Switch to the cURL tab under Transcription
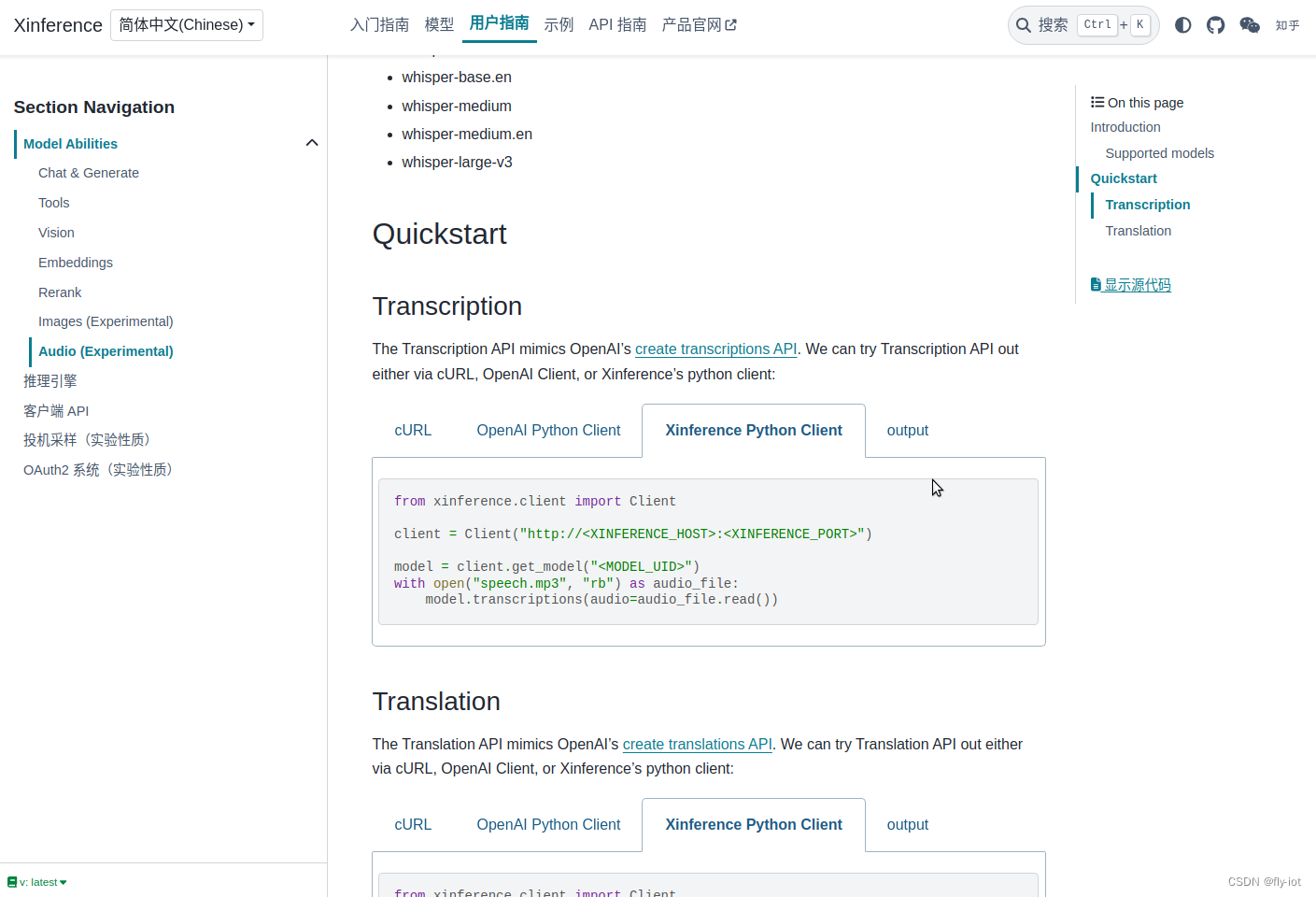The height and width of the screenshot is (897, 1316). 413,430
